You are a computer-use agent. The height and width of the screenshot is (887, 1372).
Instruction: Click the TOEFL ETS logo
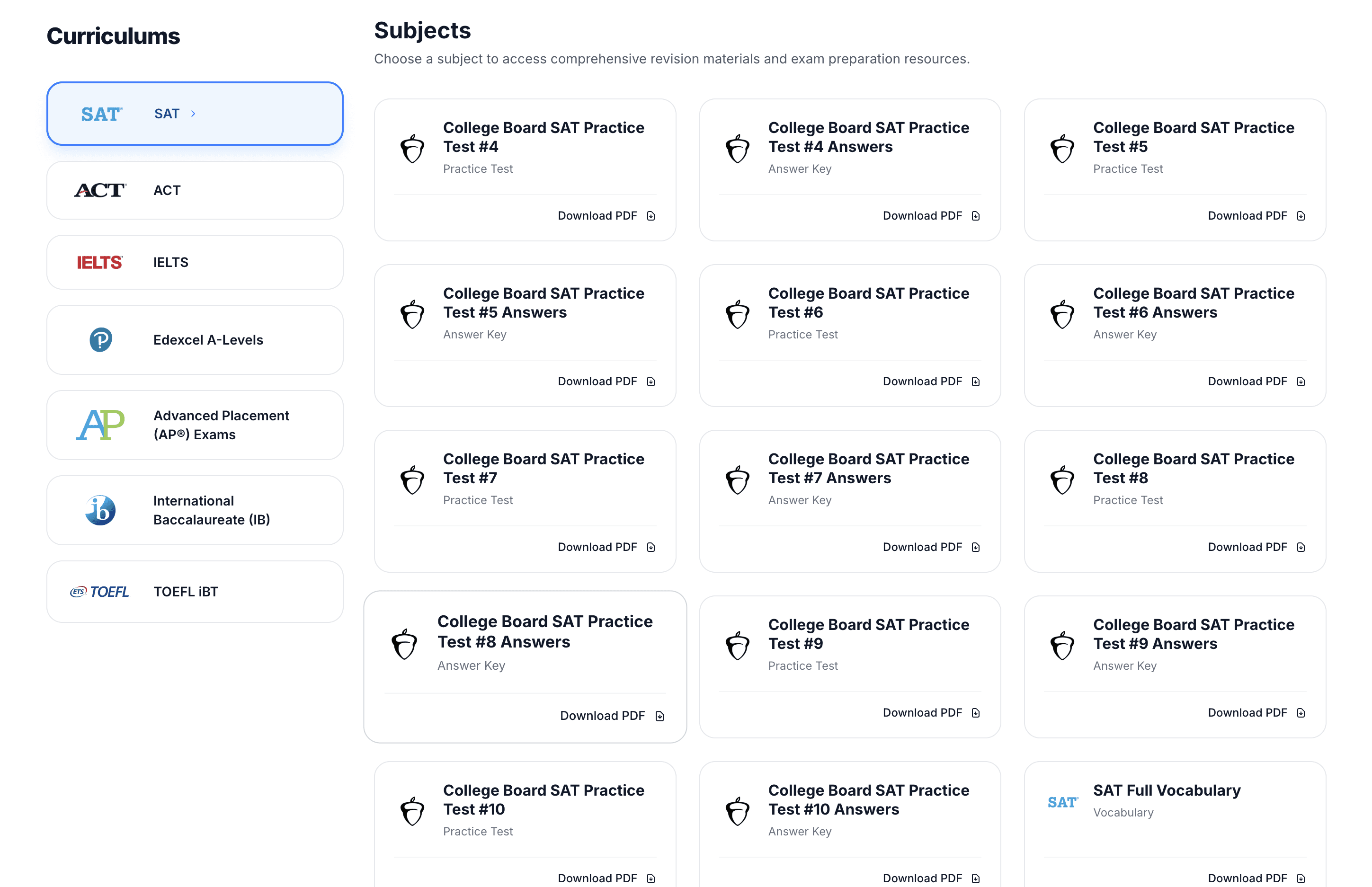[x=100, y=592]
